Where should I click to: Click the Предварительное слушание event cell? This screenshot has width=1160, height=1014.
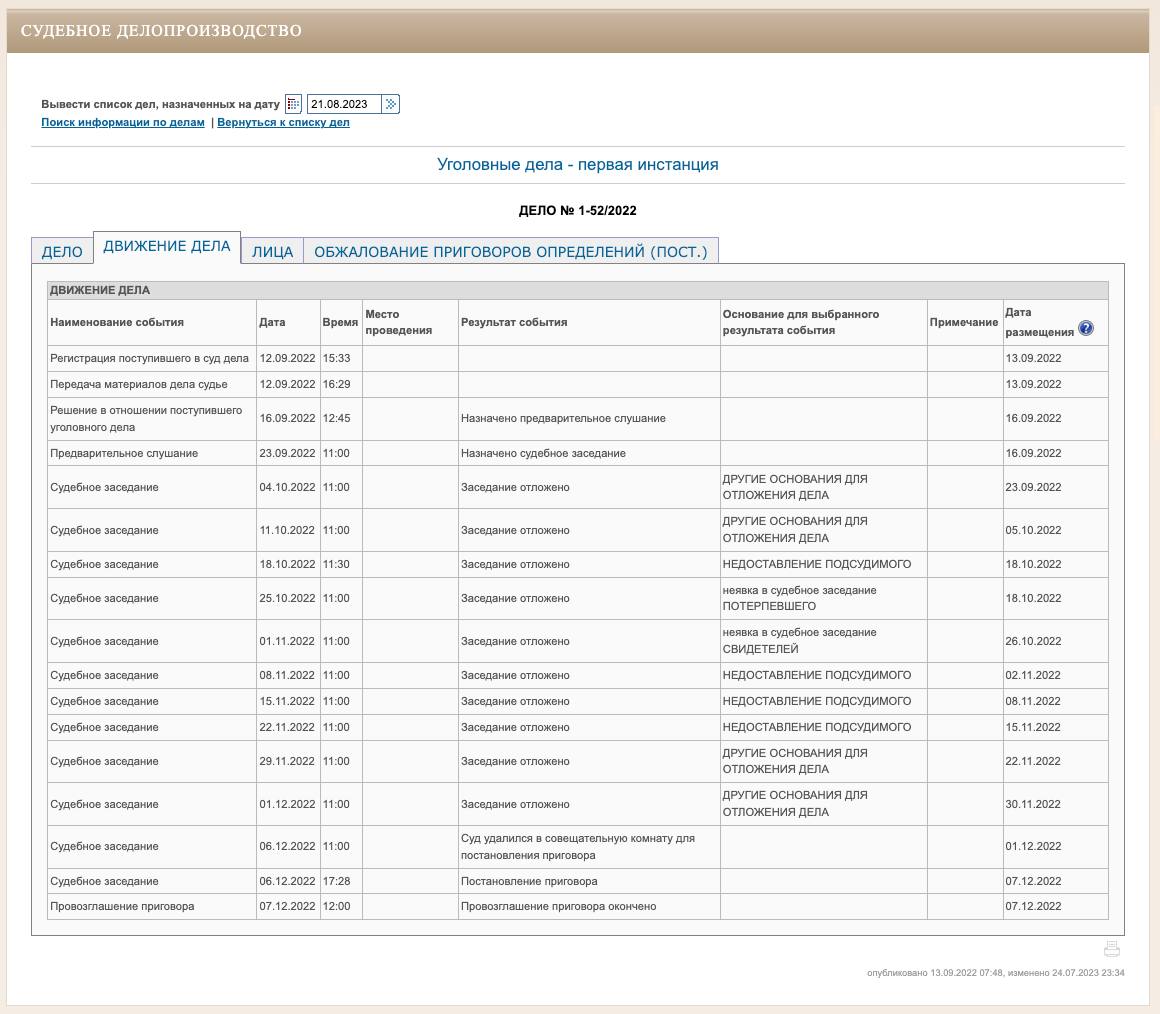pyautogui.click(x=124, y=453)
